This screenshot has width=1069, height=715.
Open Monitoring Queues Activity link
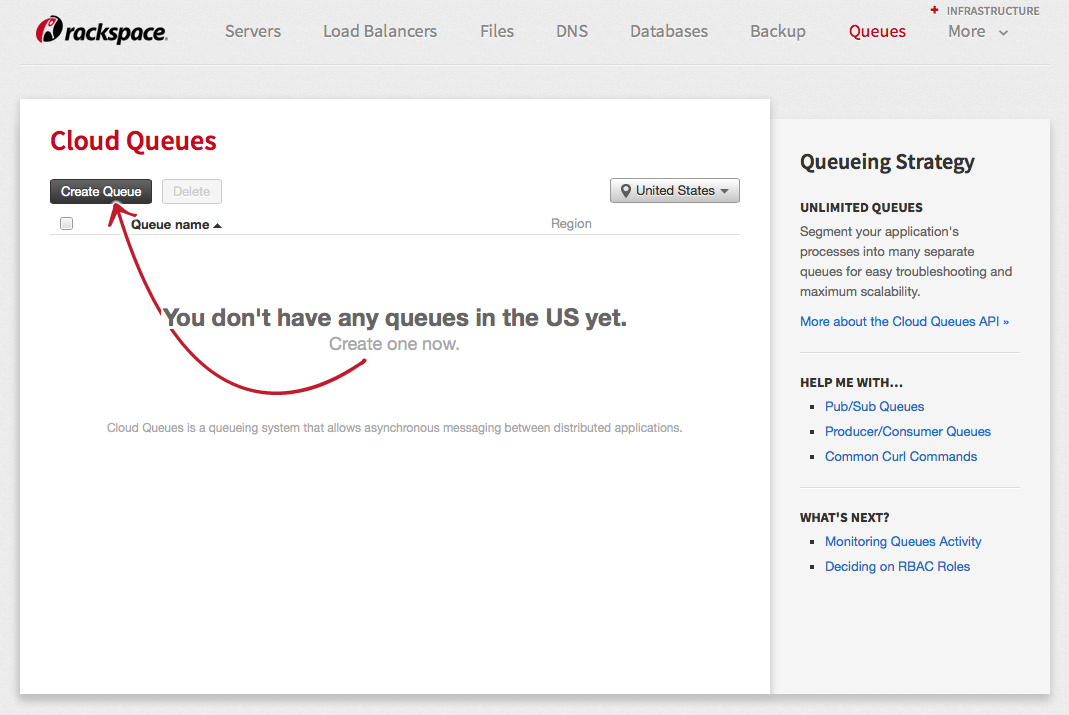click(903, 541)
